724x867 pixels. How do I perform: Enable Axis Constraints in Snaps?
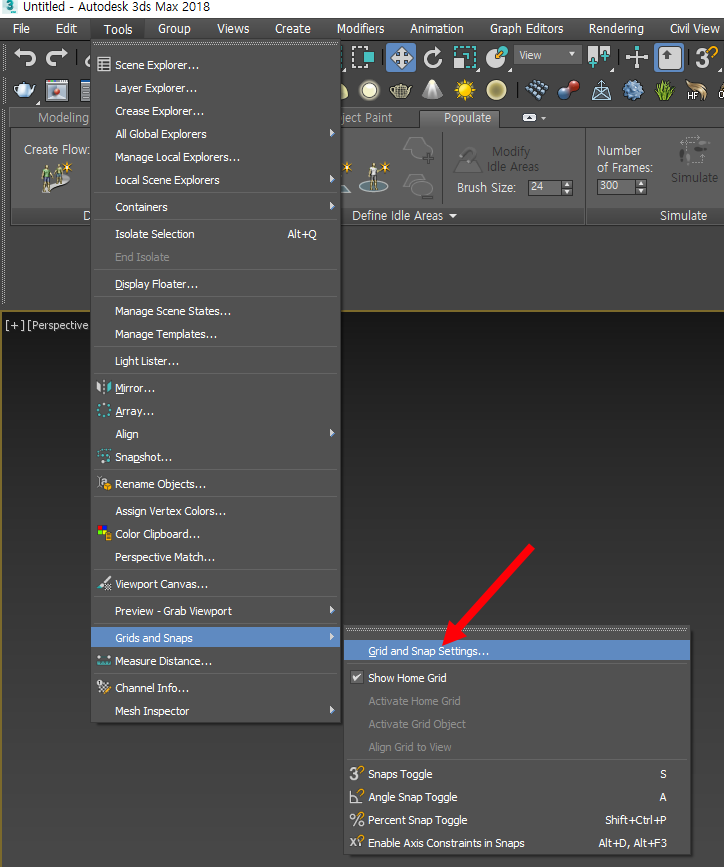517,843
